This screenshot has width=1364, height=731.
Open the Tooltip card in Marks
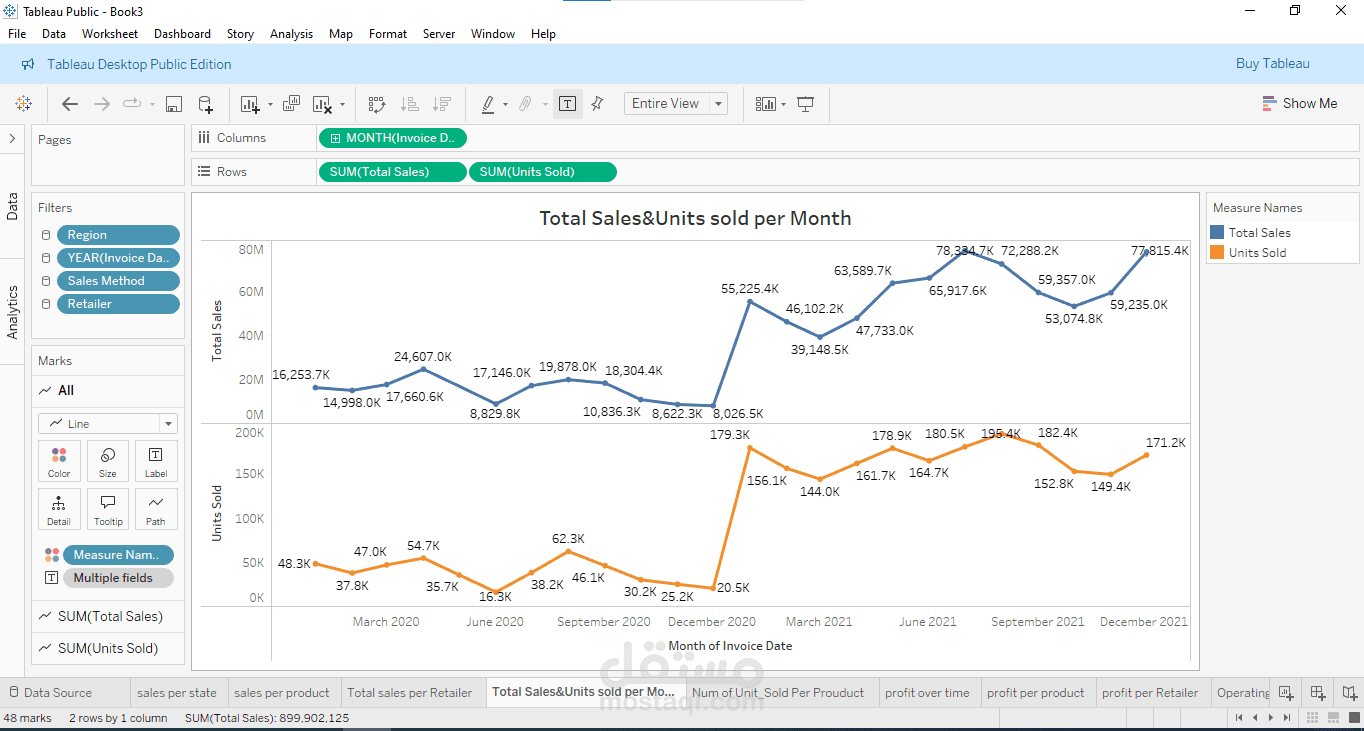tap(108, 509)
